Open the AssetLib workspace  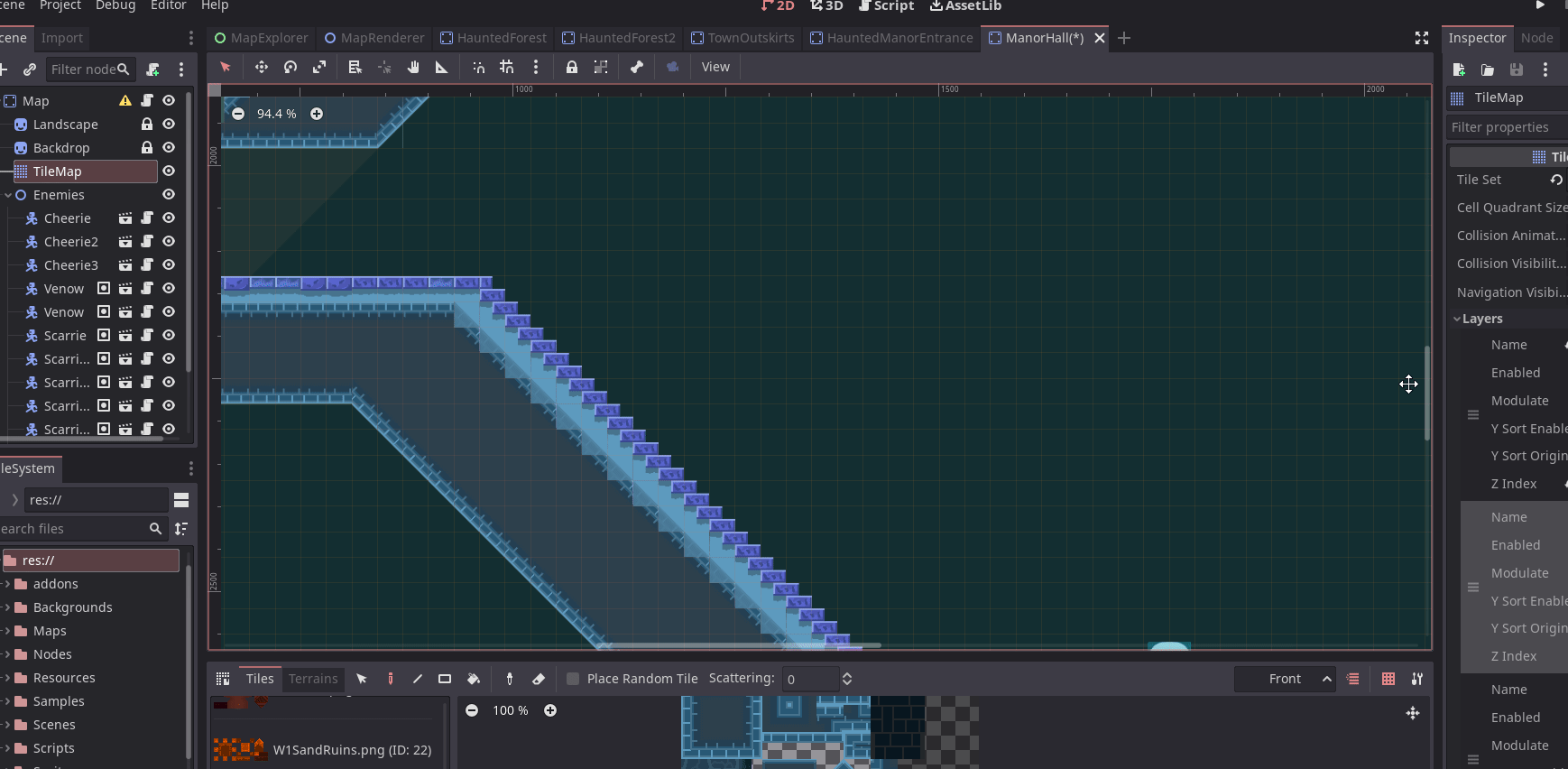point(965,5)
